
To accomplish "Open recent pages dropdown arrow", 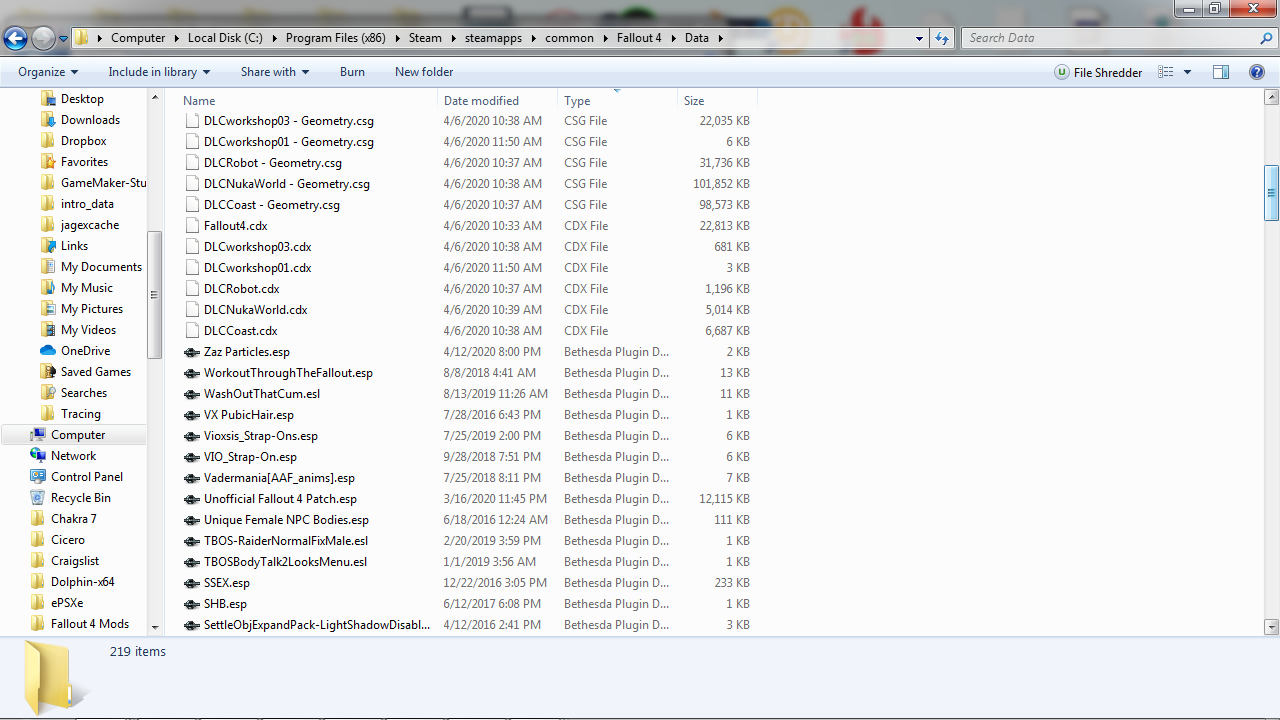I will pos(63,39).
